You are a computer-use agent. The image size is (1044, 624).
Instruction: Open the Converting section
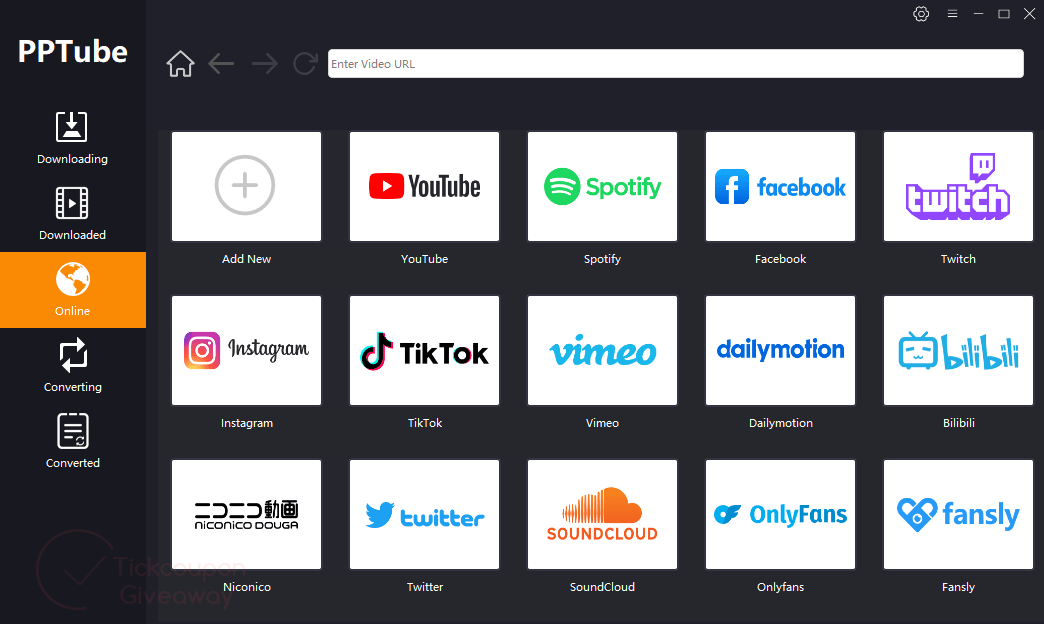tap(72, 366)
